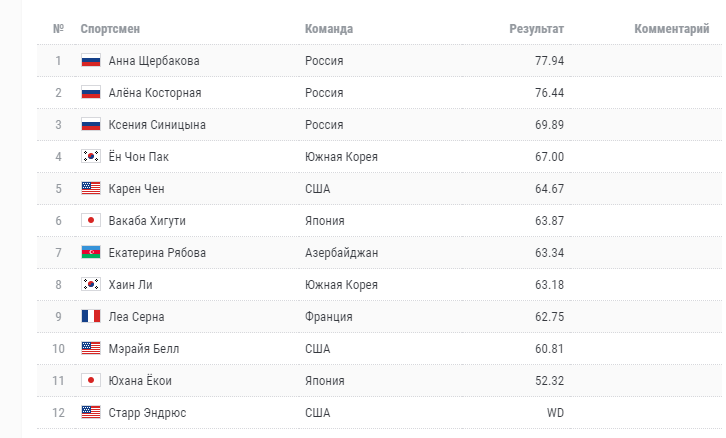726x438 pixels.
Task: Select the Команда column header
Action: [329, 29]
